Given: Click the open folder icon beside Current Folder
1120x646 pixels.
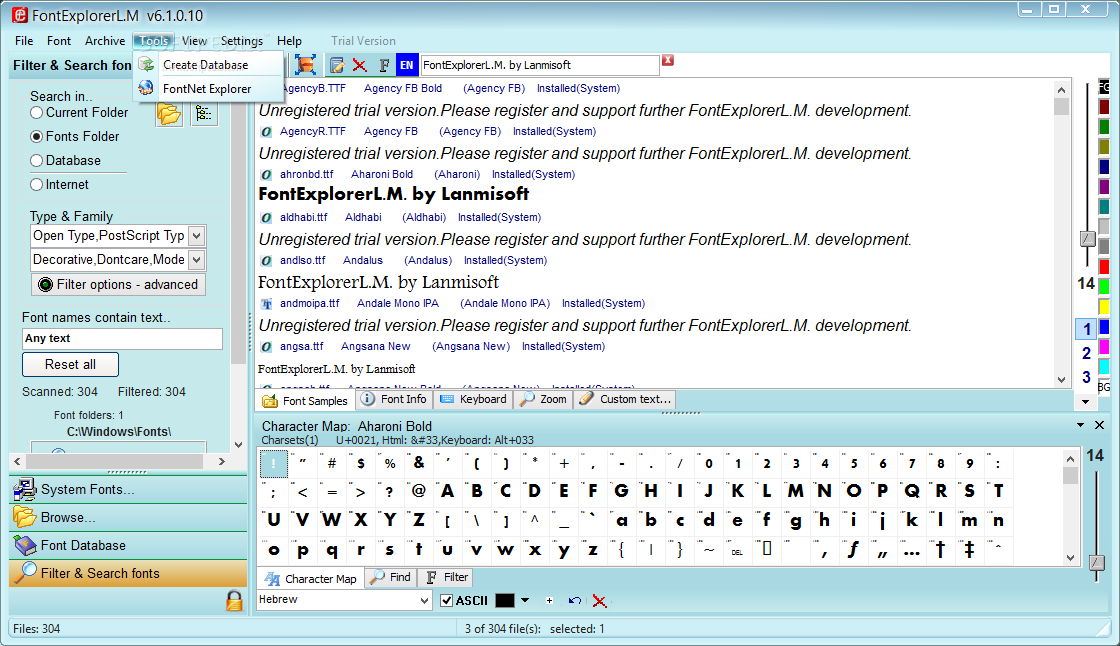Looking at the screenshot, I should click(x=169, y=114).
